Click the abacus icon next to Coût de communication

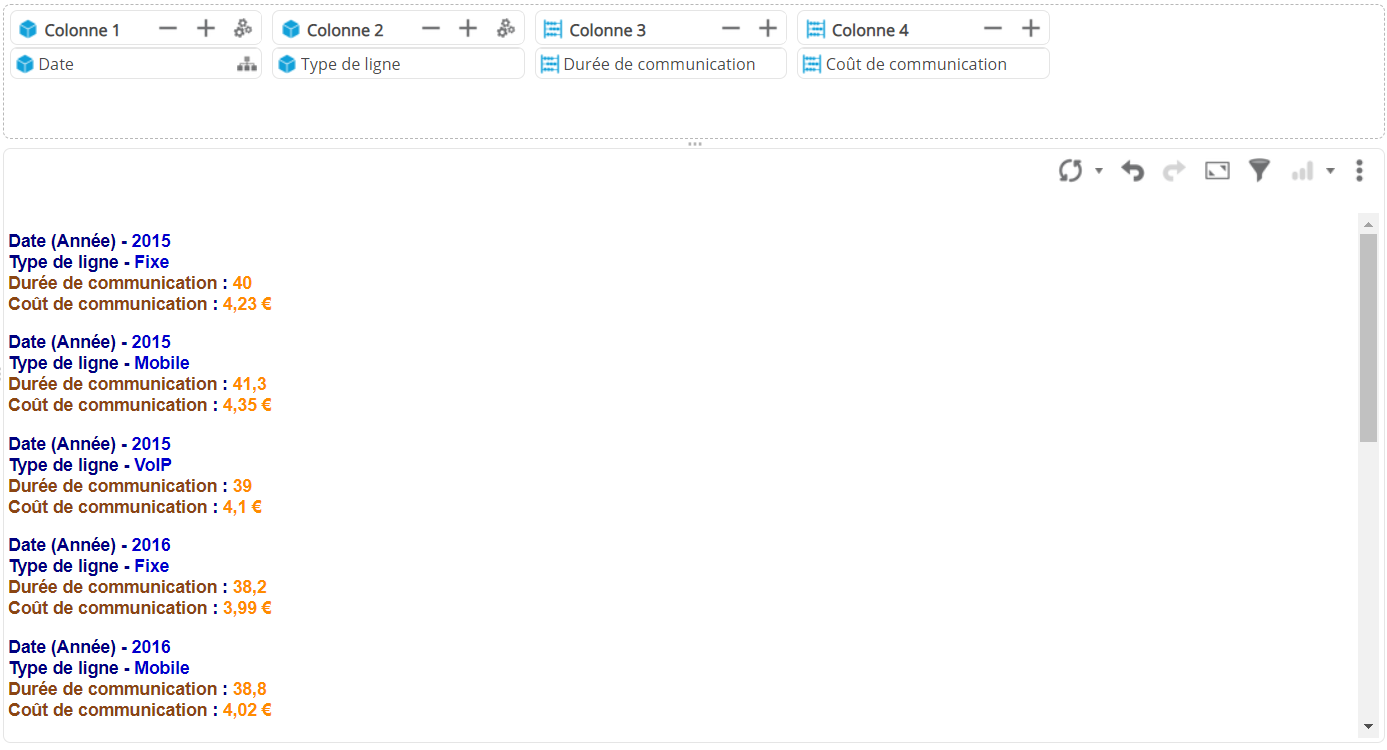[x=812, y=64]
